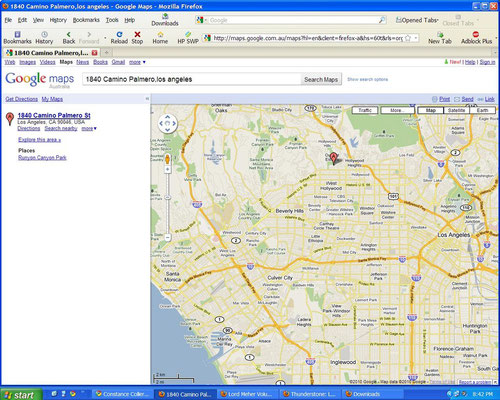Click Show search options link

click(367, 79)
